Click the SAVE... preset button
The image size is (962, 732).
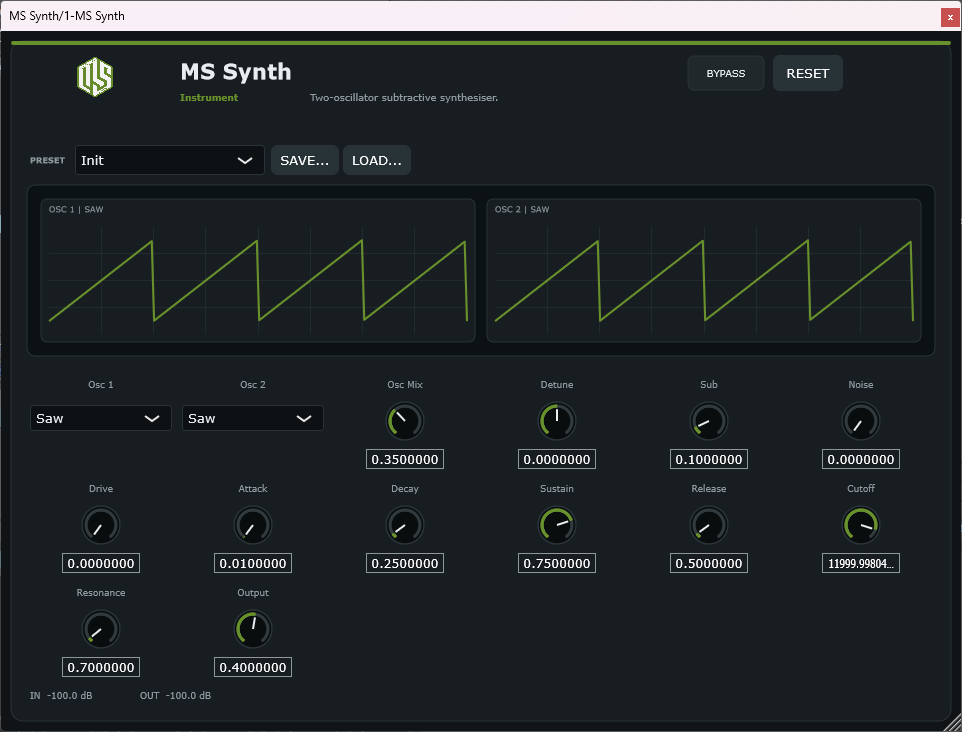point(304,160)
